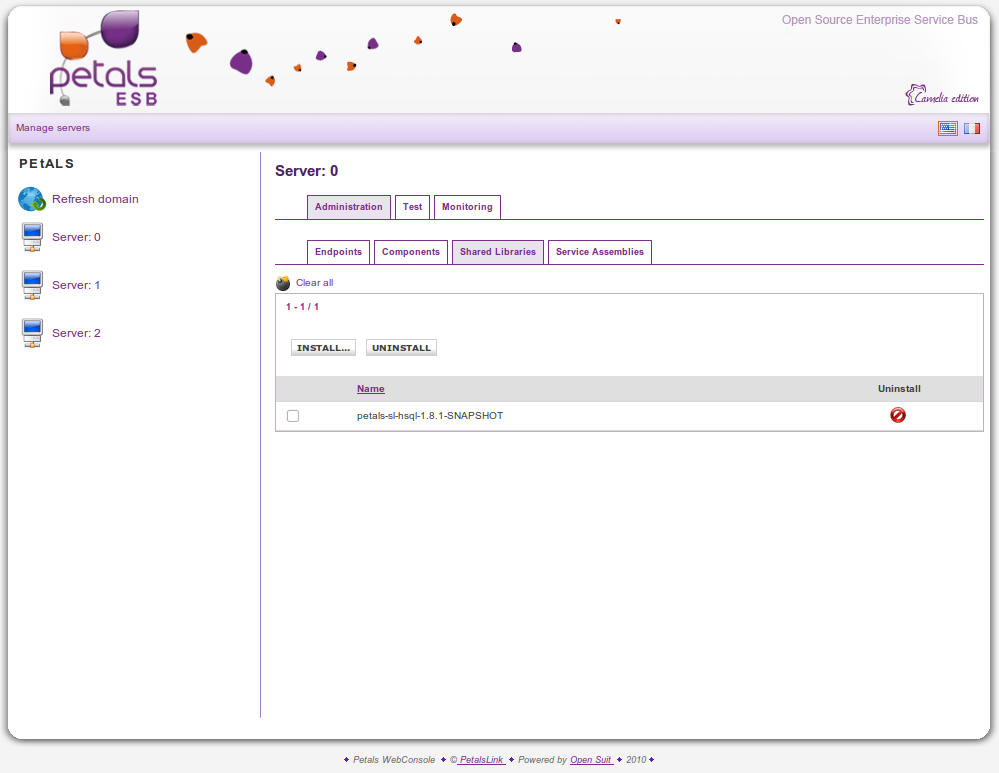This screenshot has width=999, height=773.
Task: Click the Refresh domain globe icon
Action: pyautogui.click(x=32, y=199)
